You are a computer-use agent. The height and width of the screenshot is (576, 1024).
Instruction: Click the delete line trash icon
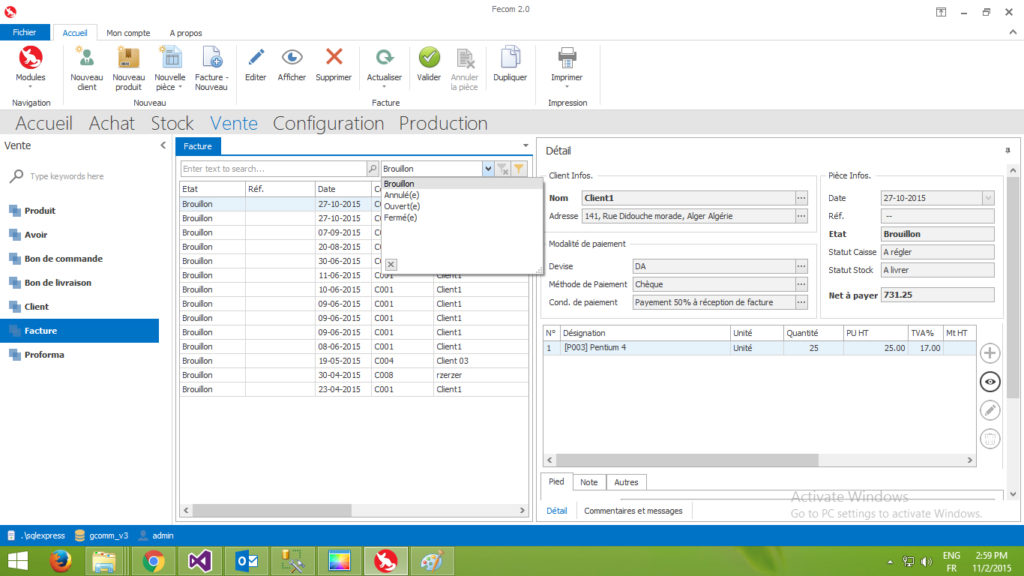[x=990, y=439]
